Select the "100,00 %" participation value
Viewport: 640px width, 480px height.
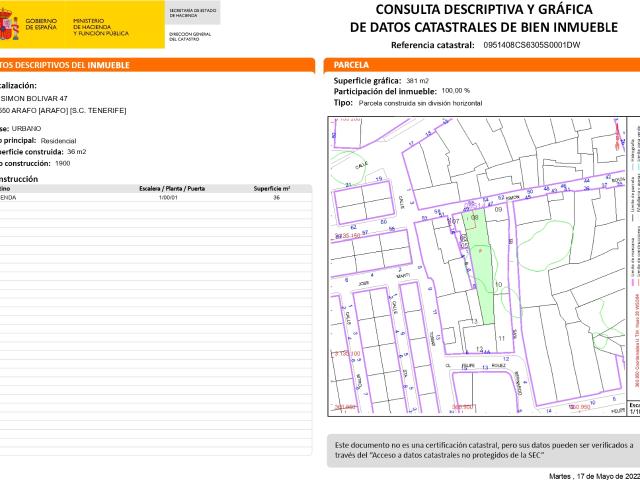456,91
